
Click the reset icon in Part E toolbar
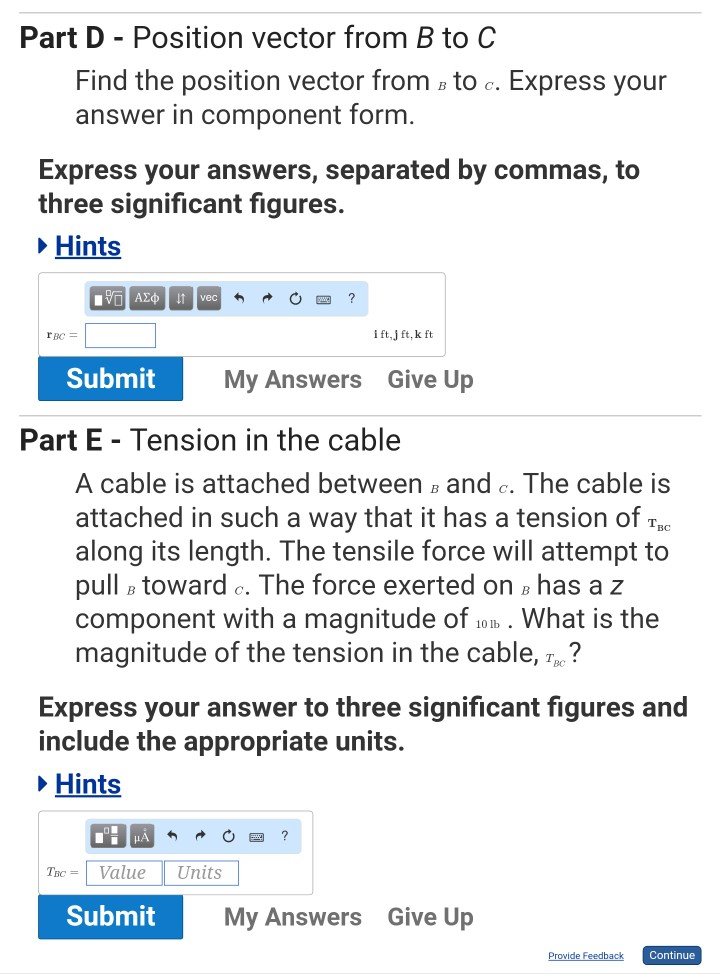[227, 836]
